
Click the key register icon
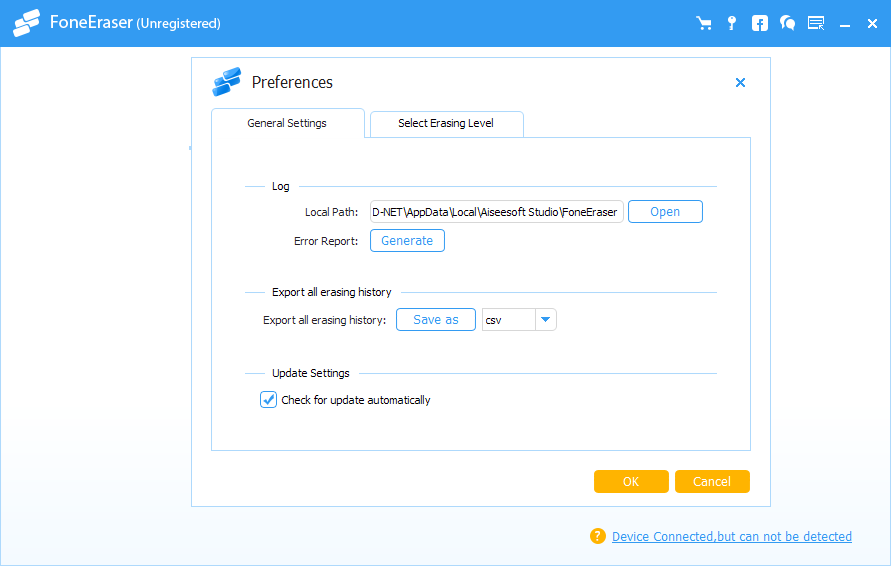(x=732, y=23)
